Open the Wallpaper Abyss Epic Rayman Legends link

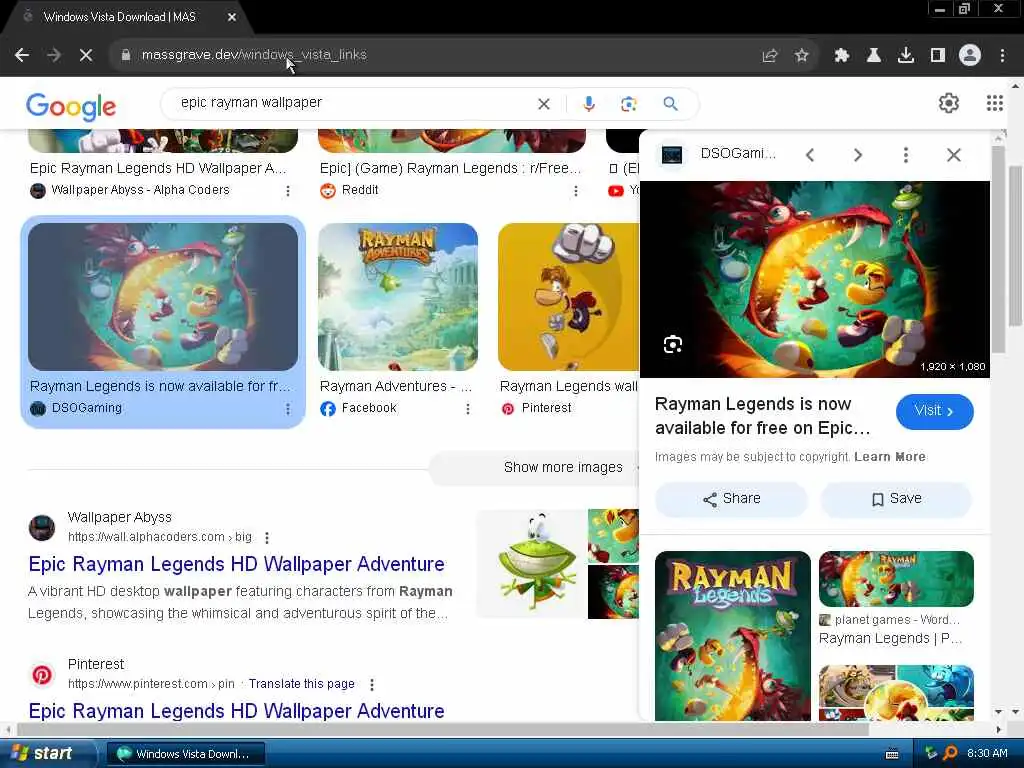click(236, 564)
